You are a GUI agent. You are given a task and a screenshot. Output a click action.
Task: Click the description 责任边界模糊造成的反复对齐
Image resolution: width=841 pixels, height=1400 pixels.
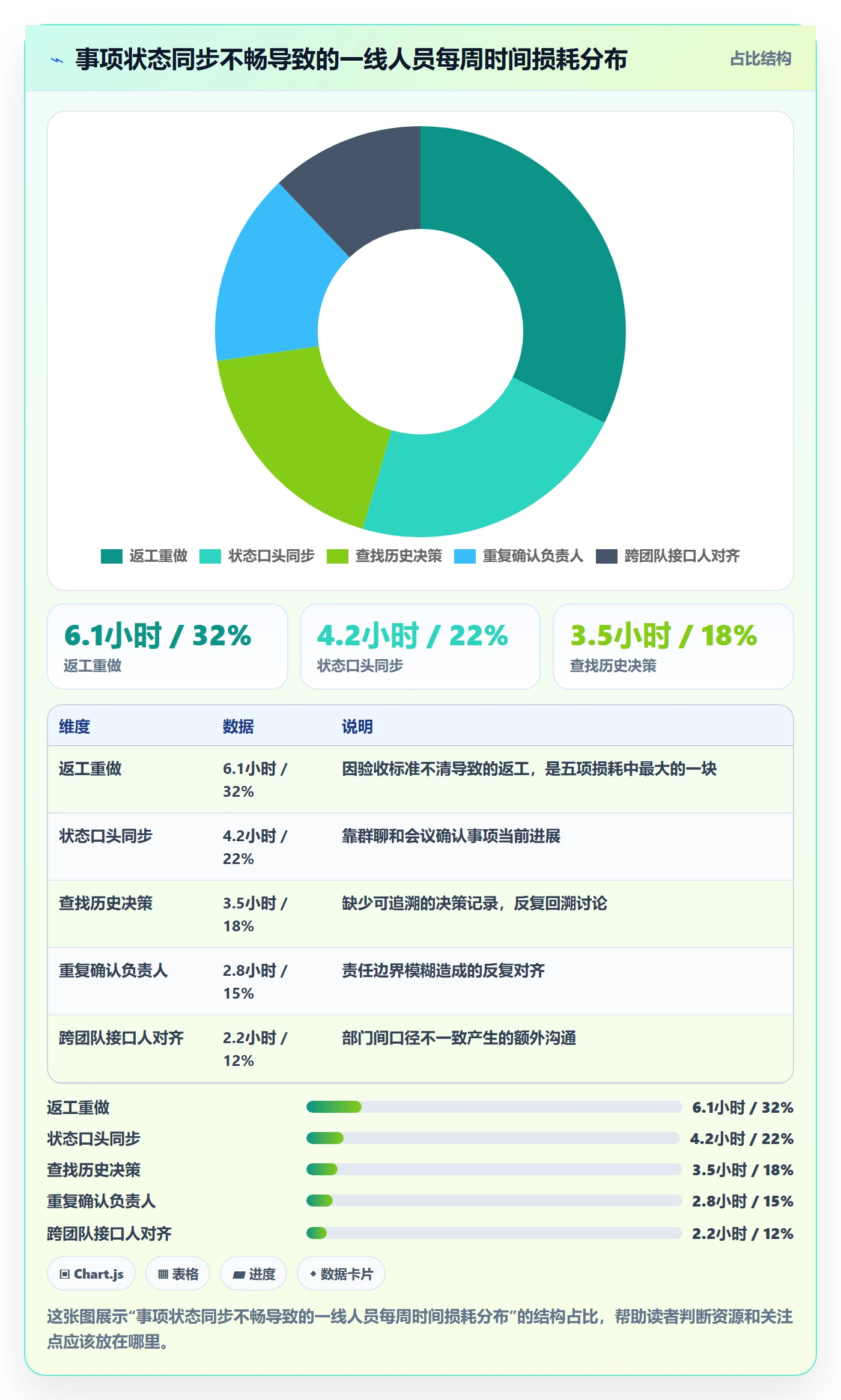443,970
